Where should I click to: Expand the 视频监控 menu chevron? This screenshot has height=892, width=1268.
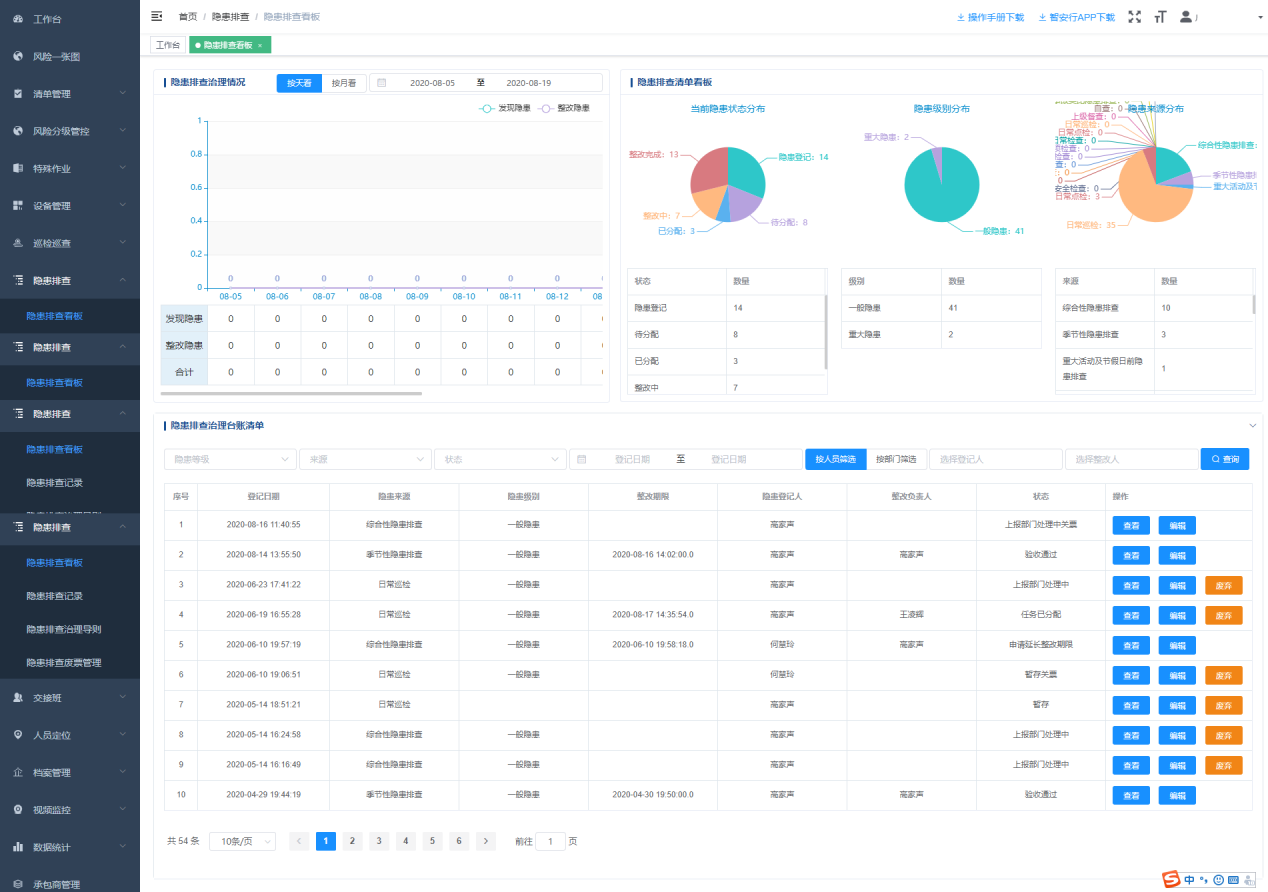click(122, 809)
